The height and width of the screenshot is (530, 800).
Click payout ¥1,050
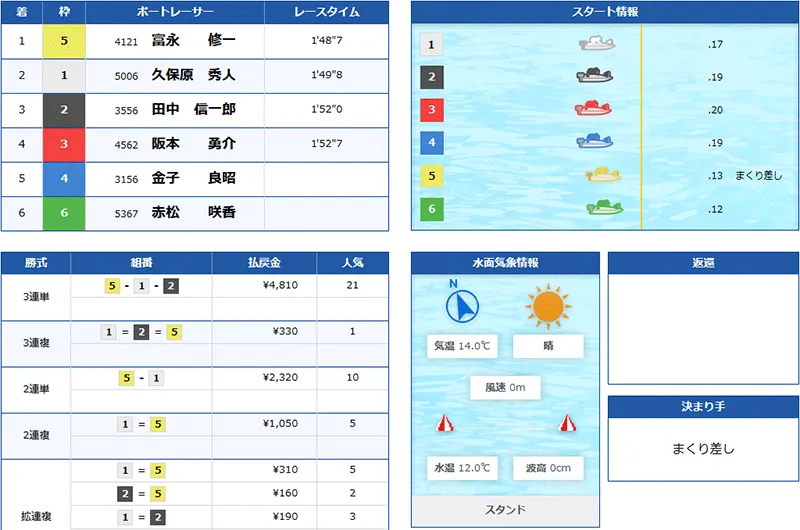(280, 423)
